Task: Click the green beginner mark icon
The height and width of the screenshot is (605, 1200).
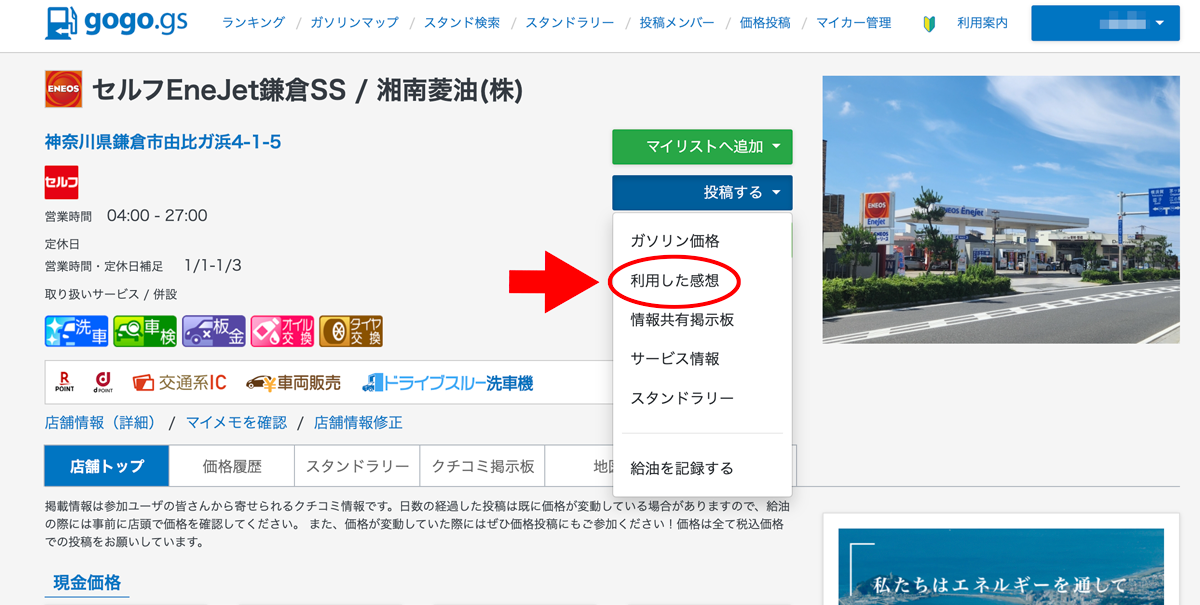Action: pyautogui.click(x=930, y=23)
